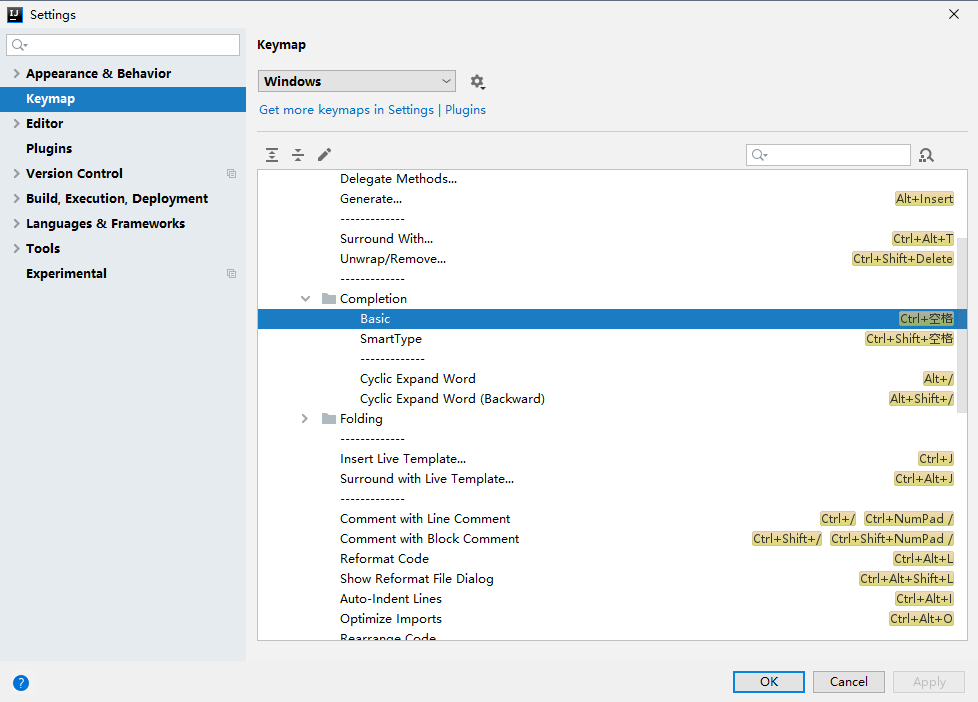Click the Ctrl+Shift+Delete shortcut label
Screen dimensions: 978x702
903,259
